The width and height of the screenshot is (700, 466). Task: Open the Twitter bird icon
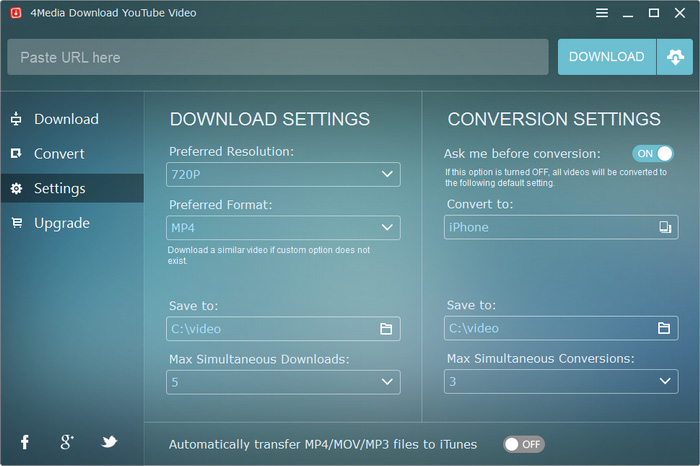click(x=109, y=442)
